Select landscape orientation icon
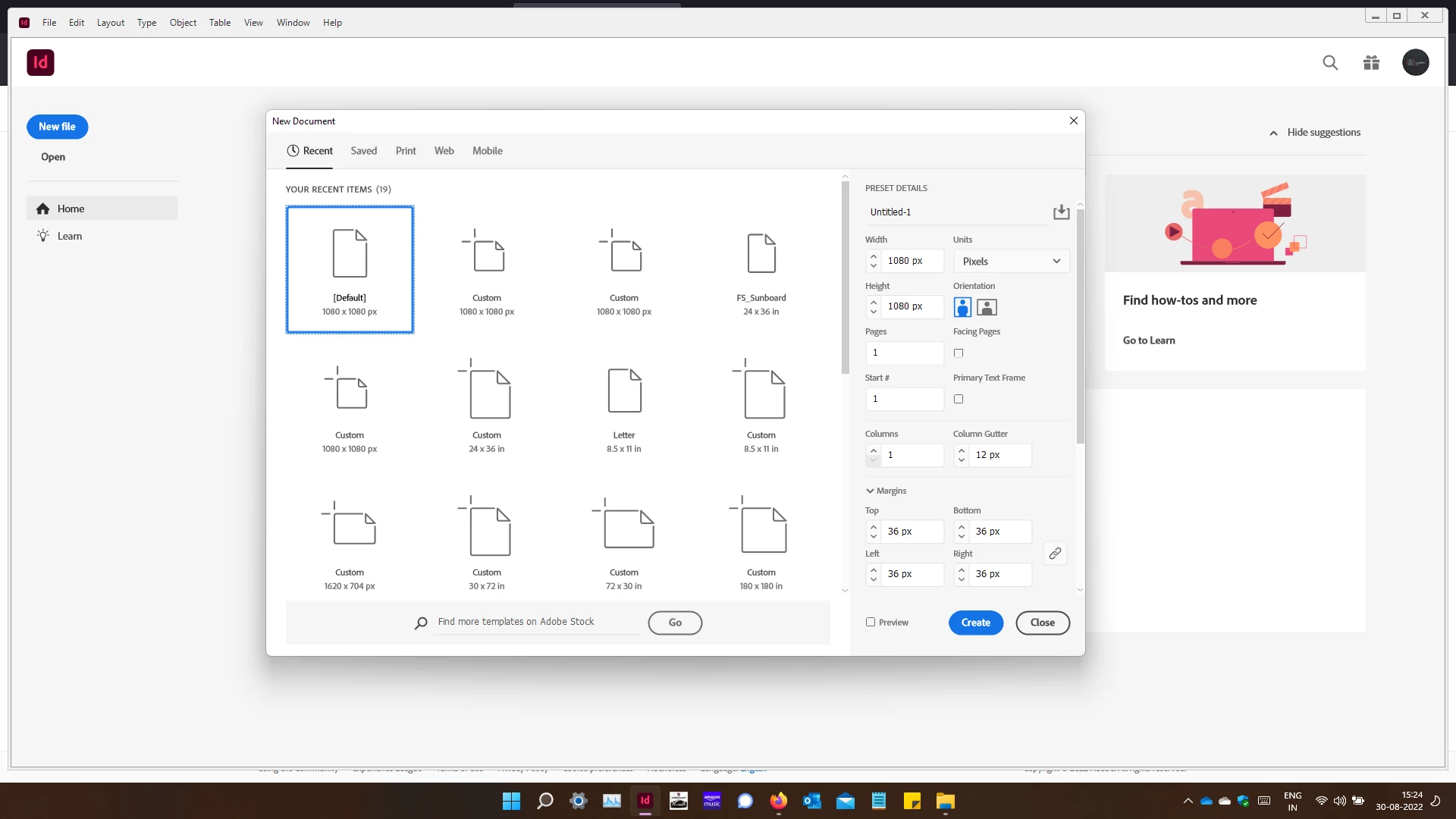This screenshot has width=1456, height=819. tap(987, 307)
